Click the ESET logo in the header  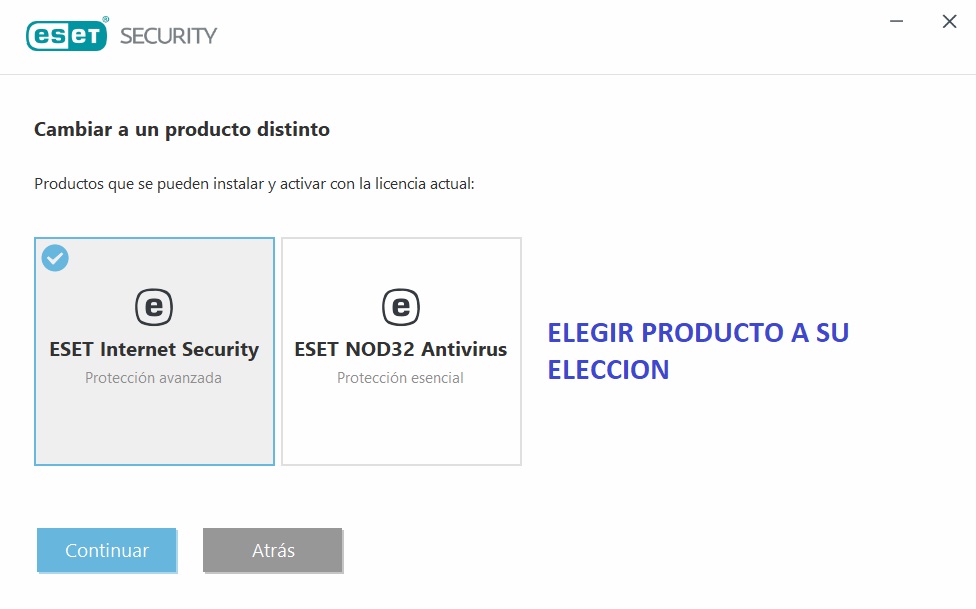[x=66, y=35]
